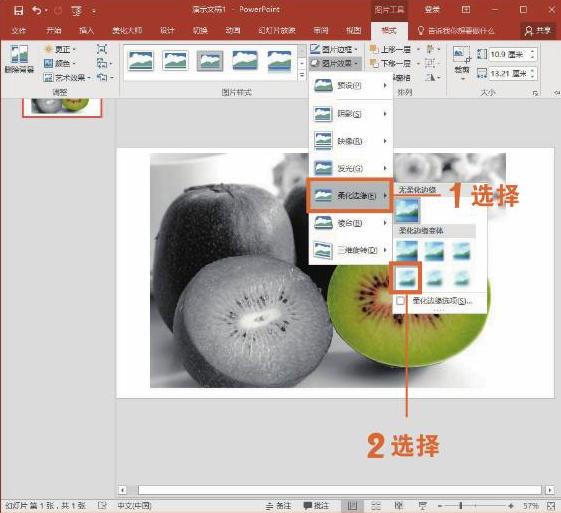Switch to slide sorter view in status bar

(x=376, y=505)
